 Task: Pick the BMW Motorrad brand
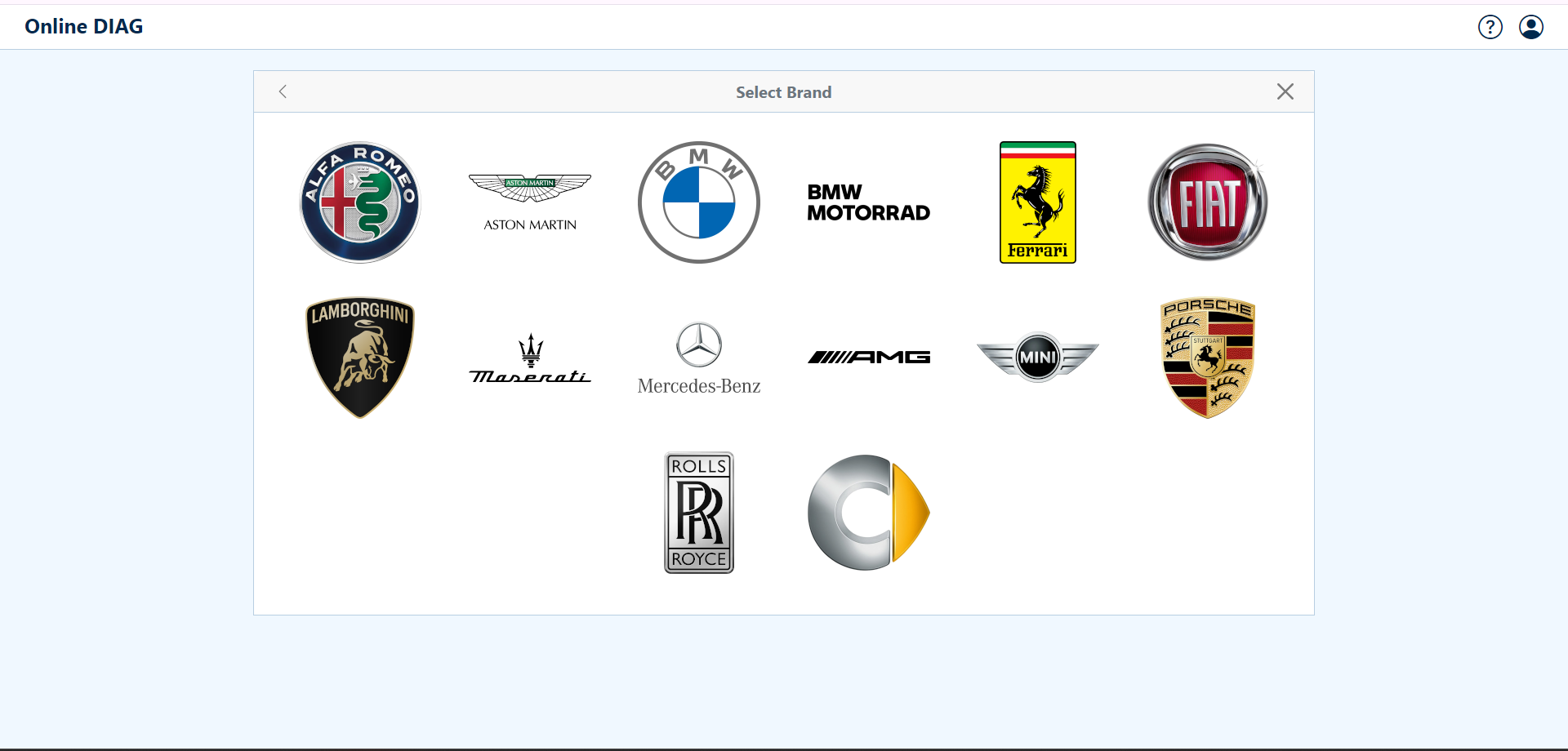869,202
